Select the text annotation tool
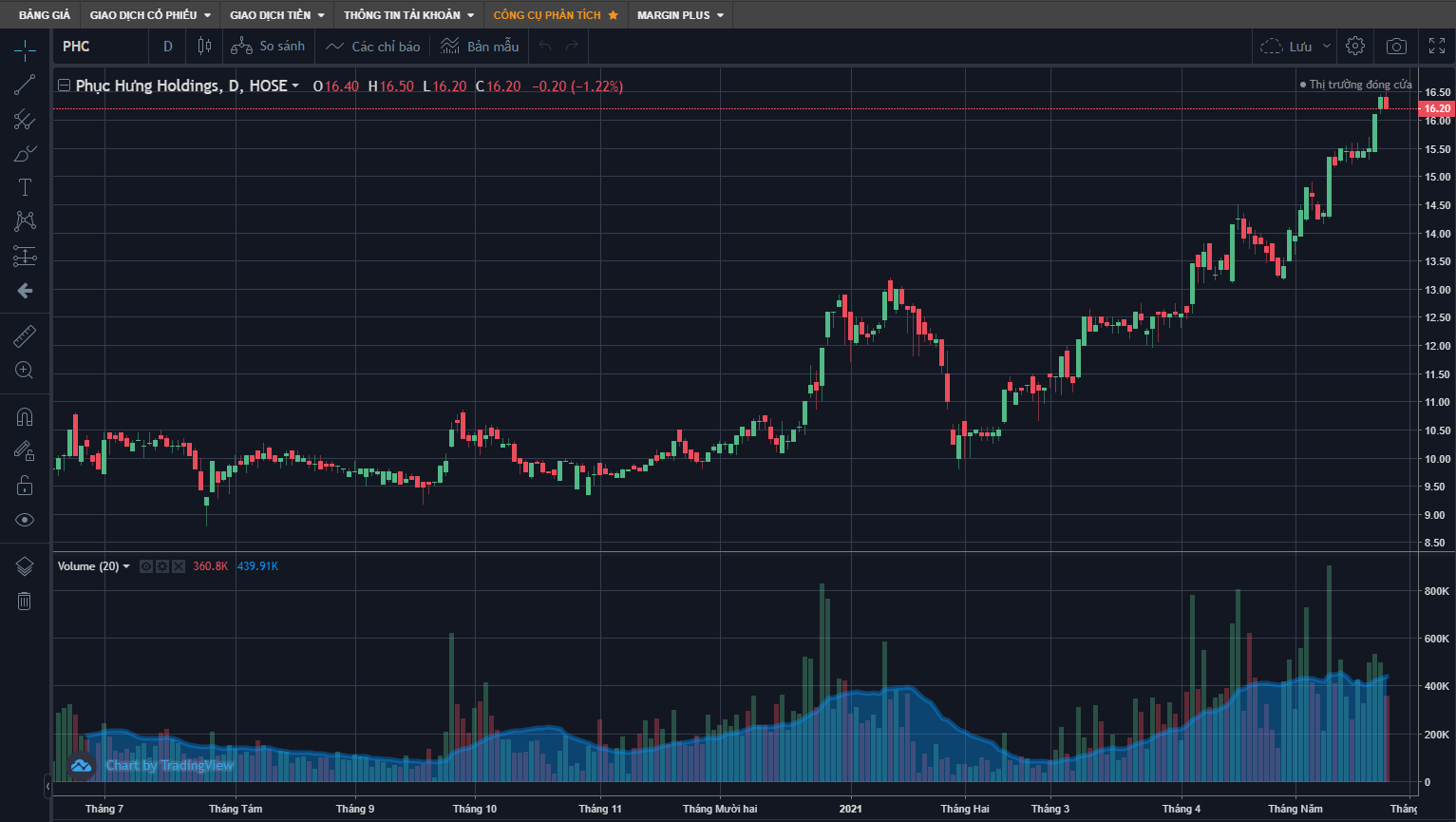The height and width of the screenshot is (822, 1456). pyautogui.click(x=25, y=187)
